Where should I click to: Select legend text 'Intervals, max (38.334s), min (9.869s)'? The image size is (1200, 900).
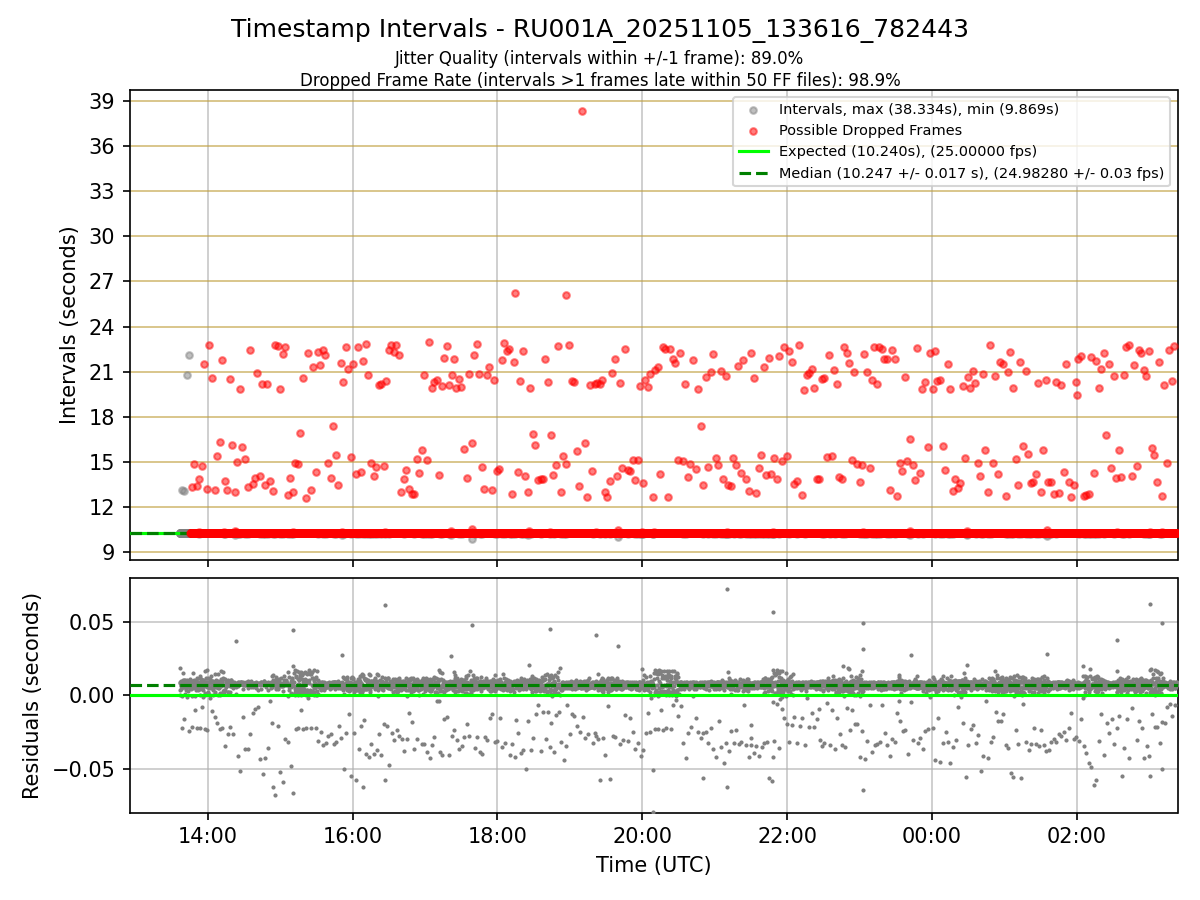[919, 110]
